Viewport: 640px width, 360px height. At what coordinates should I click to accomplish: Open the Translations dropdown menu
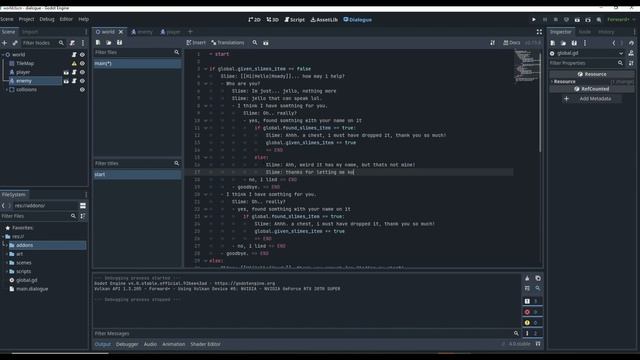tap(227, 42)
